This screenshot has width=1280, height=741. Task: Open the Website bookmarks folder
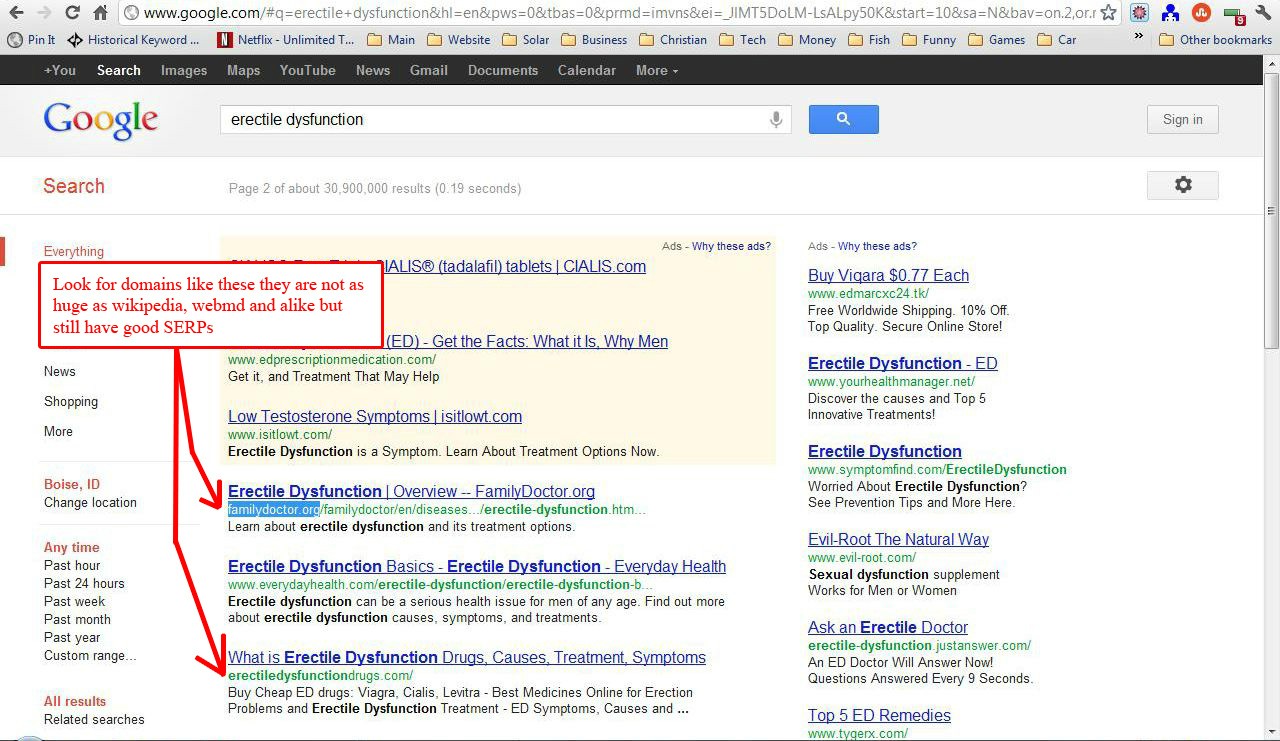[458, 40]
